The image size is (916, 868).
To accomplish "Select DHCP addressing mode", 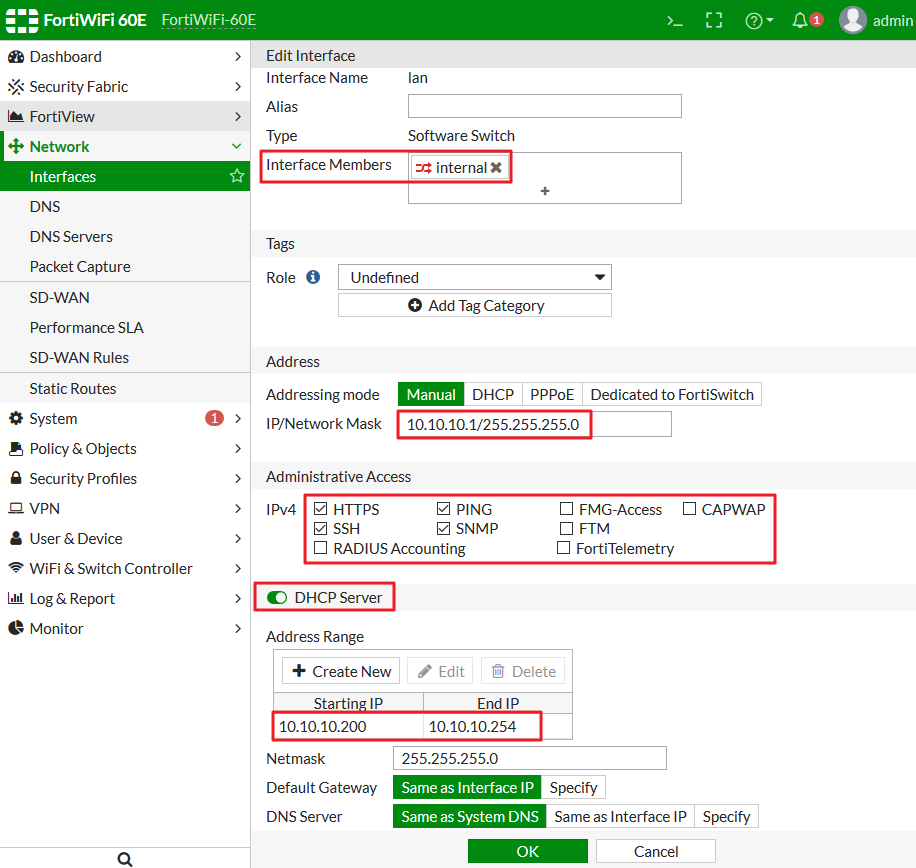I will tap(493, 394).
